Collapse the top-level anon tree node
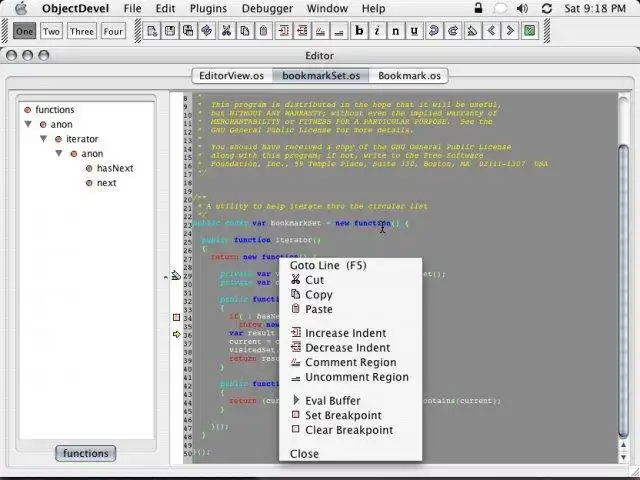The image size is (640, 480). pos(28,124)
